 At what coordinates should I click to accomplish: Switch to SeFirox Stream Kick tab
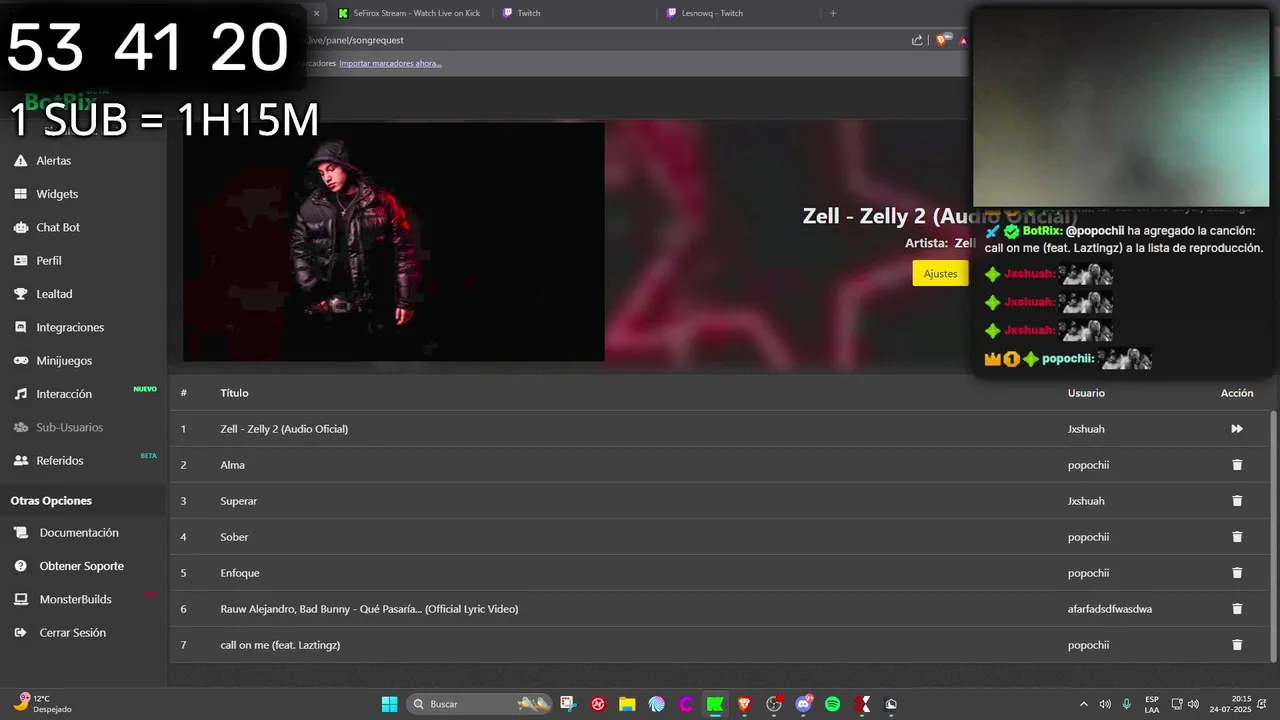click(x=410, y=13)
